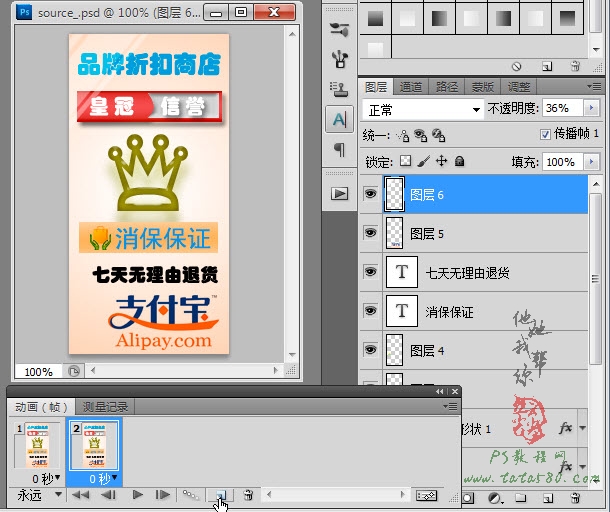Clear style in Styles panel

[517, 67]
